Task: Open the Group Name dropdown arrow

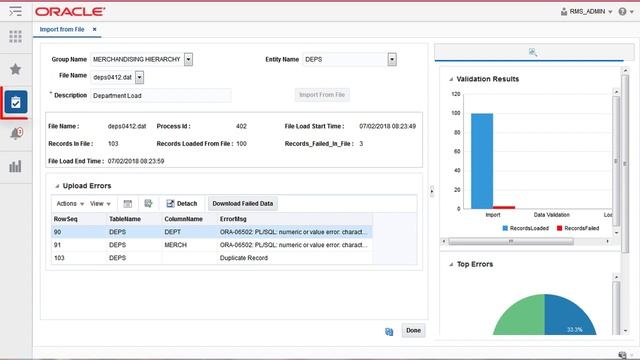Action: click(188, 59)
